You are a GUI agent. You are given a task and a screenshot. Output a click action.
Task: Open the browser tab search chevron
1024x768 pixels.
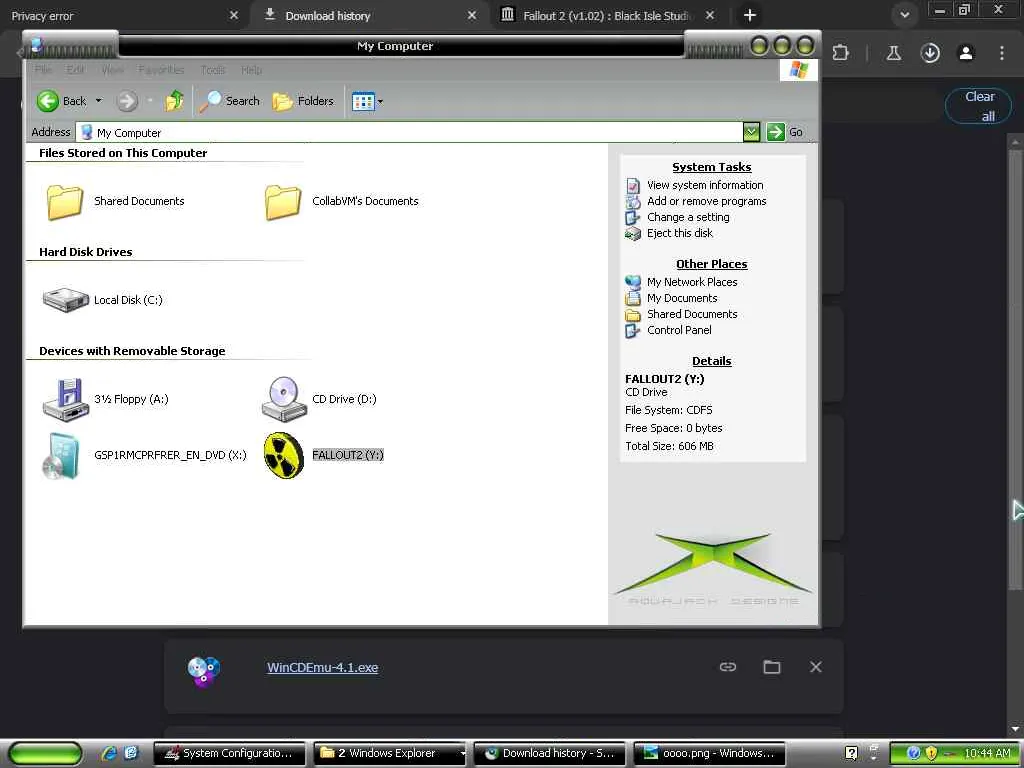(x=904, y=15)
